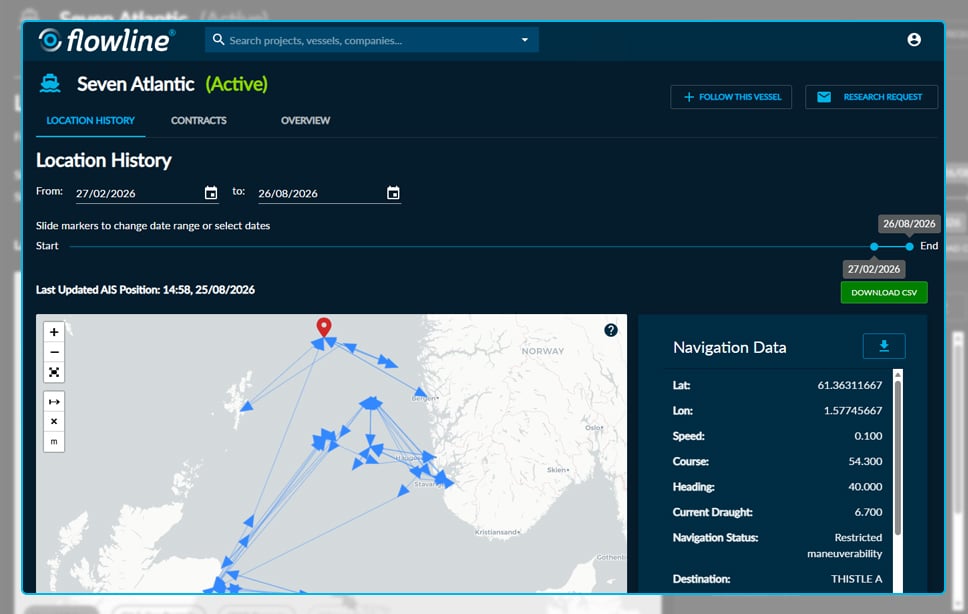Image resolution: width=968 pixels, height=614 pixels.
Task: Open the to date calendar picker
Action: [x=393, y=193]
